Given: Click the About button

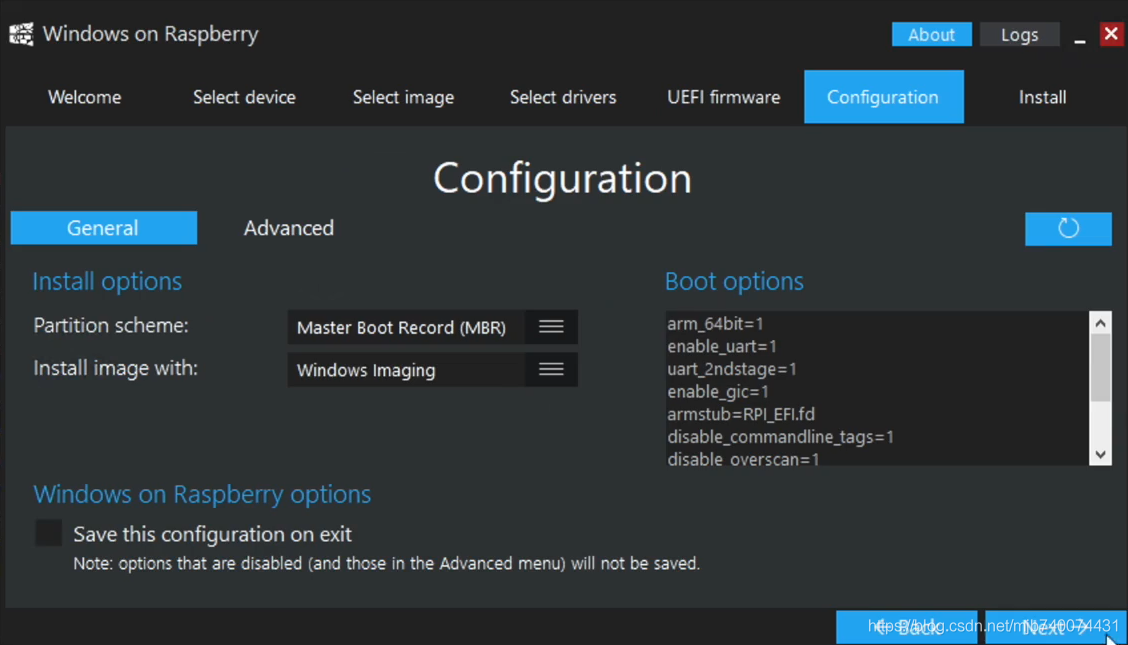Looking at the screenshot, I should [931, 34].
